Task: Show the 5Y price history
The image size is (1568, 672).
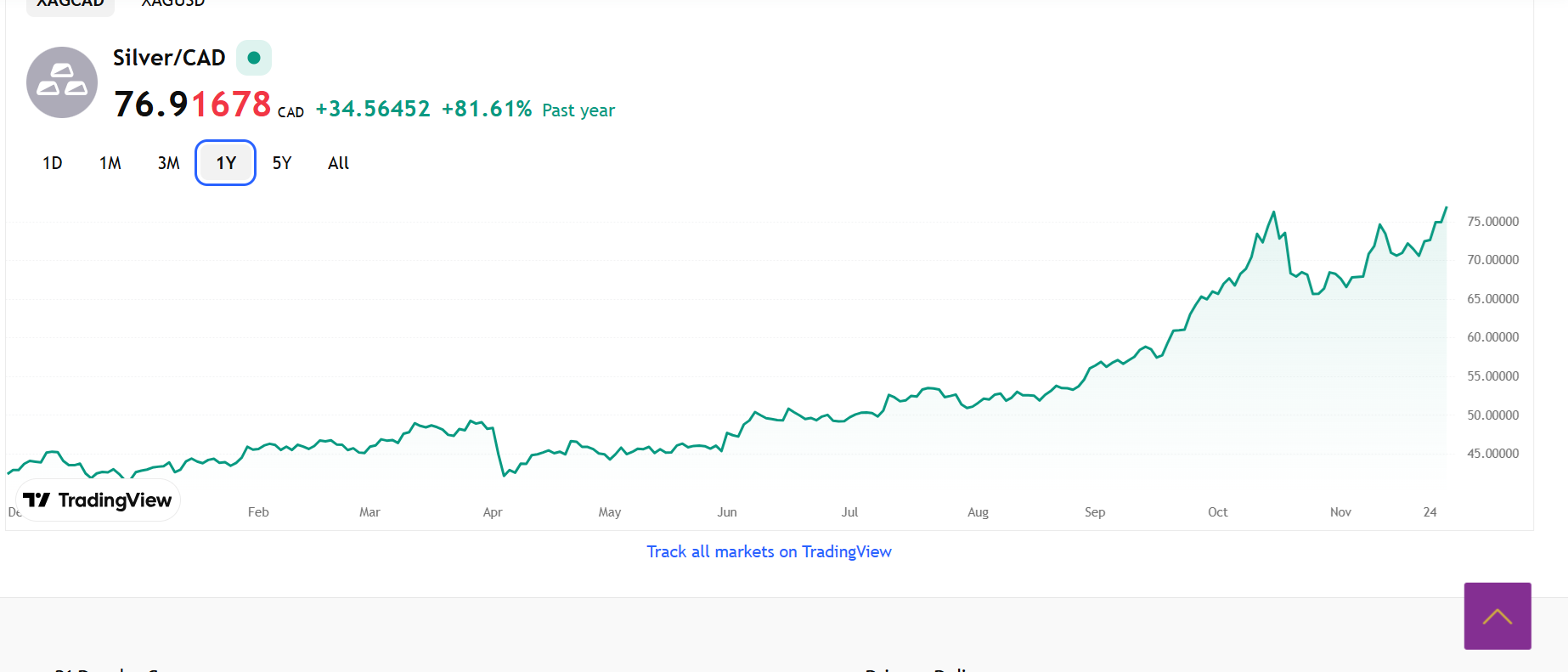Action: point(282,163)
